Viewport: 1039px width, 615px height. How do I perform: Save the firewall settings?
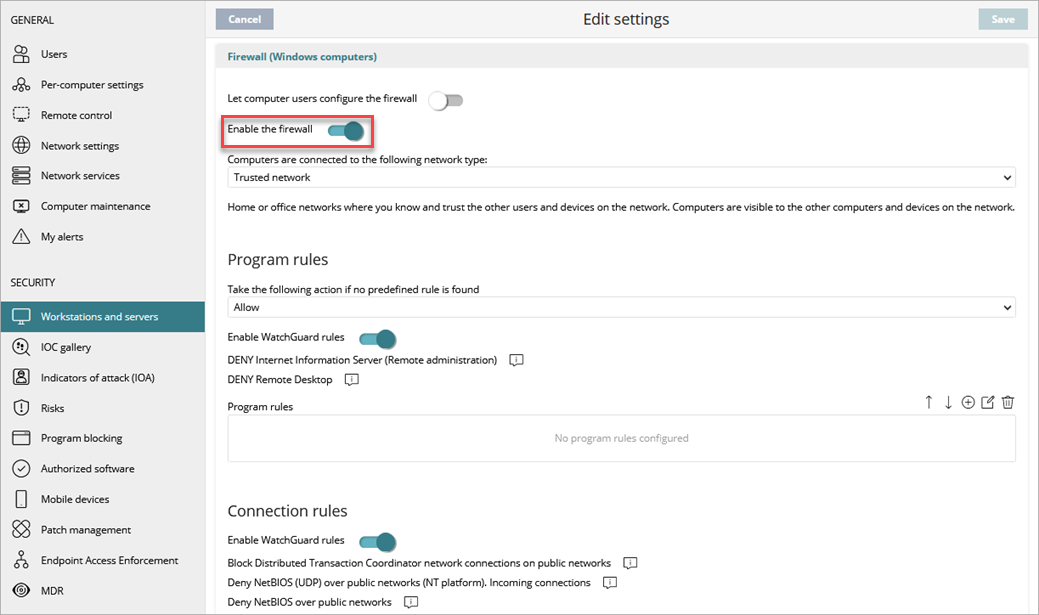coord(1002,18)
